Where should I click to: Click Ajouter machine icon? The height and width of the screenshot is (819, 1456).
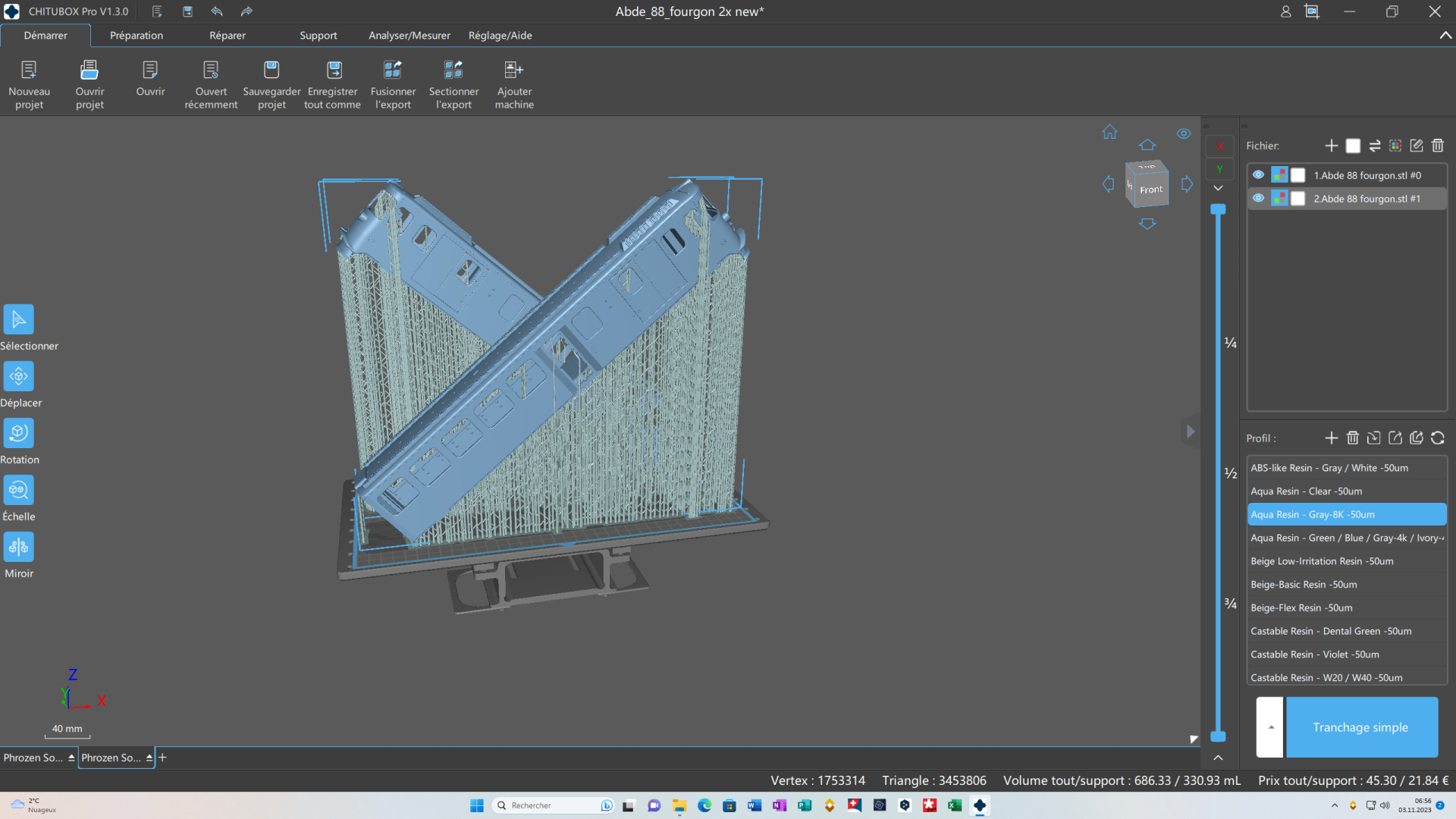click(514, 70)
